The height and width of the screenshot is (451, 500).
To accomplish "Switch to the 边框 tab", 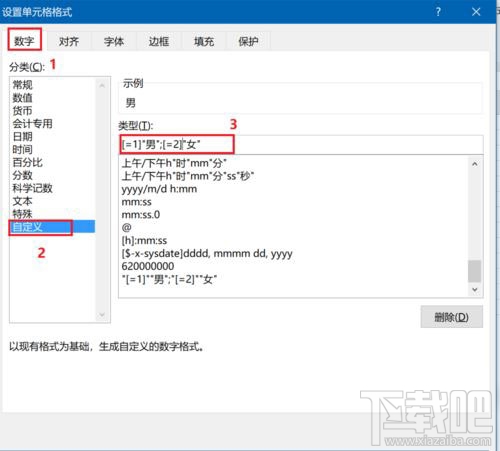I will [159, 41].
